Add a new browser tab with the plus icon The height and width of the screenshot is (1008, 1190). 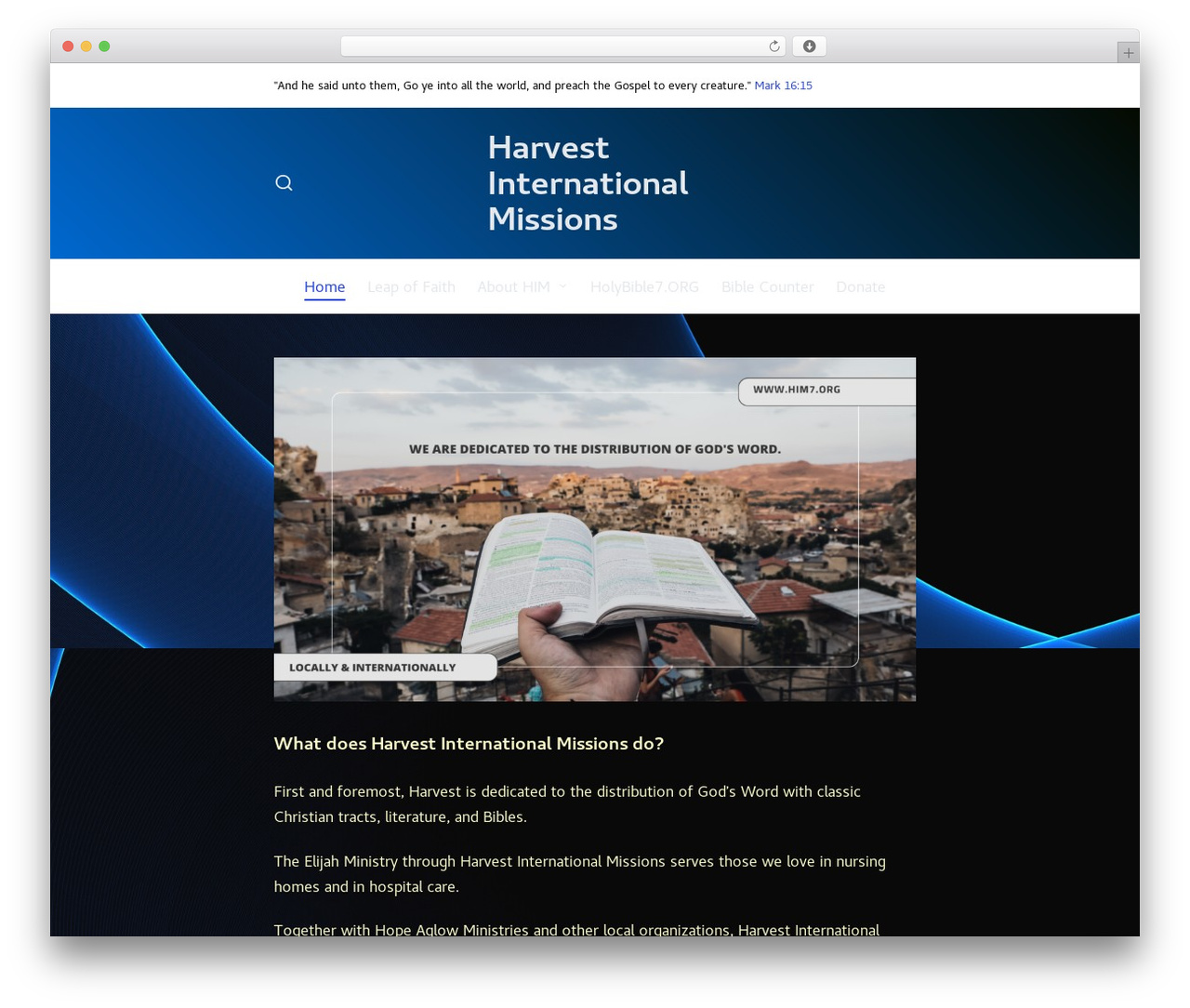[x=1128, y=53]
